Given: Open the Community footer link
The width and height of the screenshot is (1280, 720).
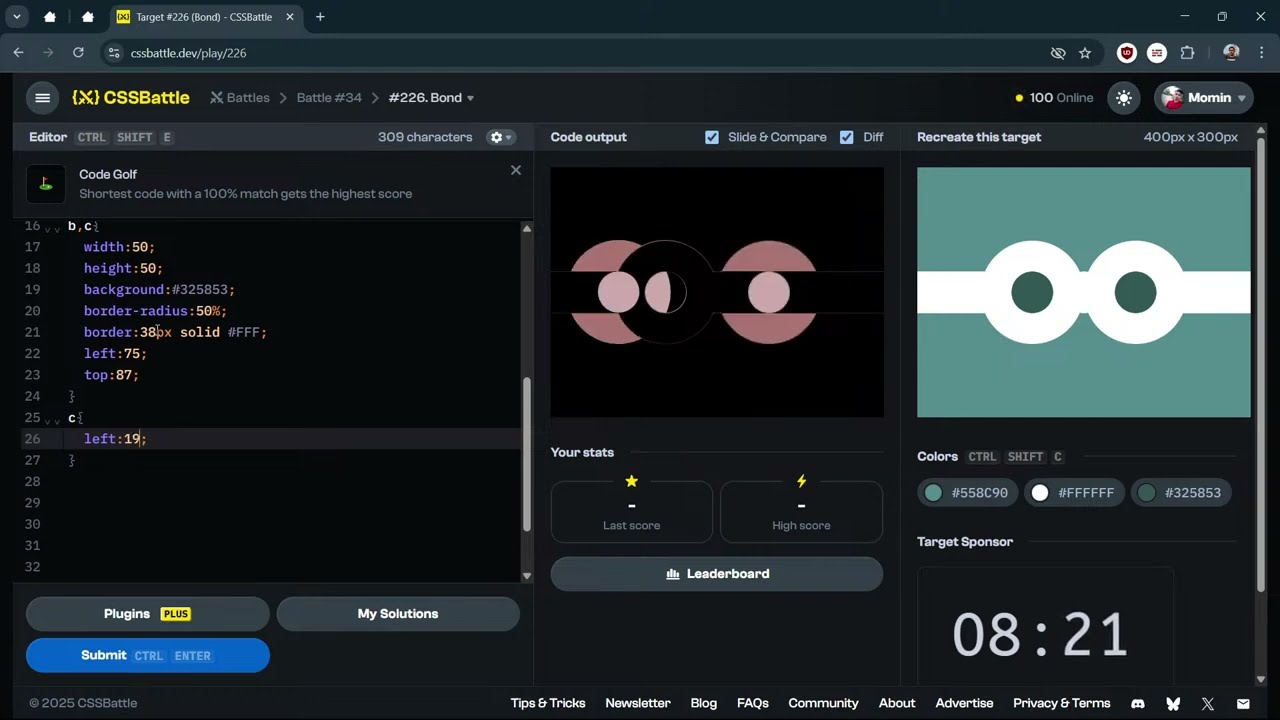Looking at the screenshot, I should coord(823,703).
